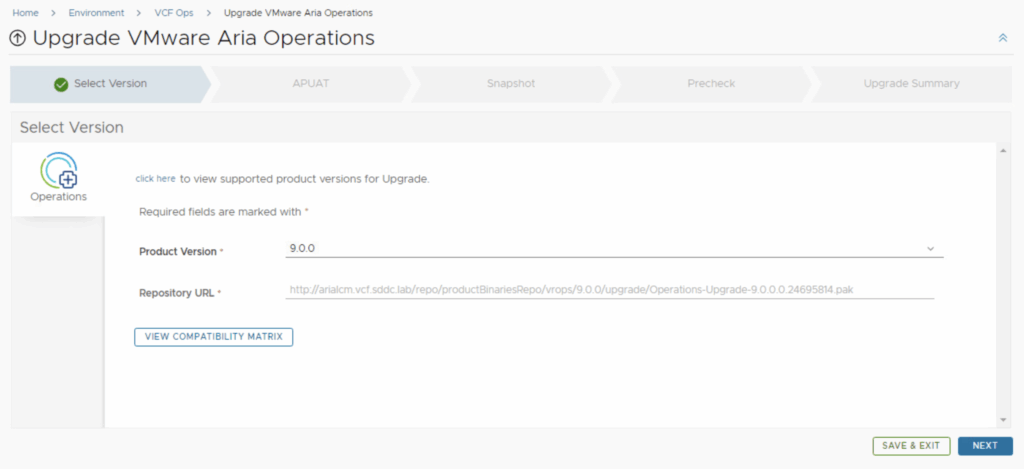This screenshot has height=469, width=1024.
Task: Click the scrollbar down arrow in the panel
Action: (1003, 420)
